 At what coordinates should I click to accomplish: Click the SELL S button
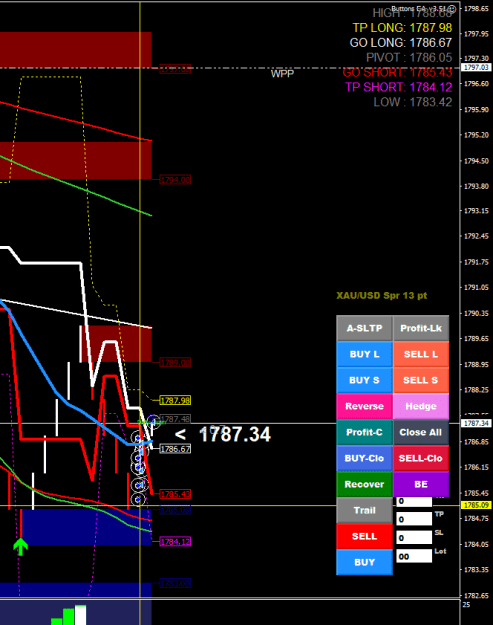pyautogui.click(x=421, y=380)
